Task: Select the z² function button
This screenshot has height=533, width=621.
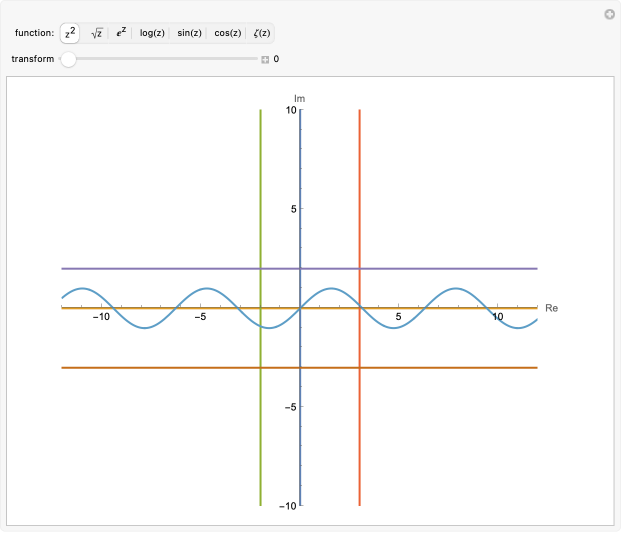Action: coord(70,33)
